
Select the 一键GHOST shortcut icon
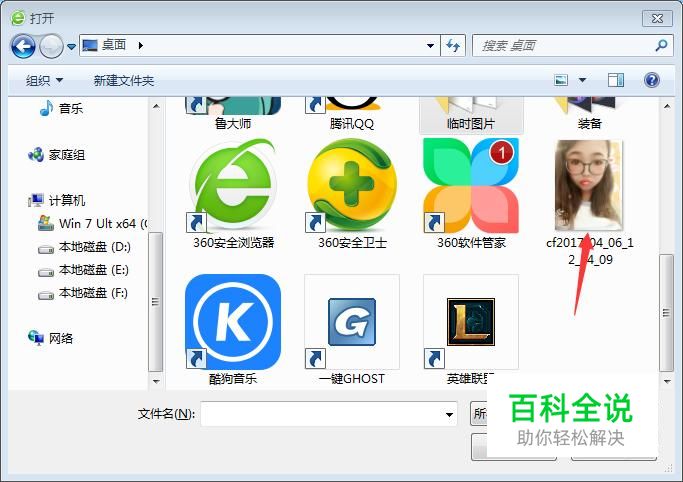tap(352, 322)
